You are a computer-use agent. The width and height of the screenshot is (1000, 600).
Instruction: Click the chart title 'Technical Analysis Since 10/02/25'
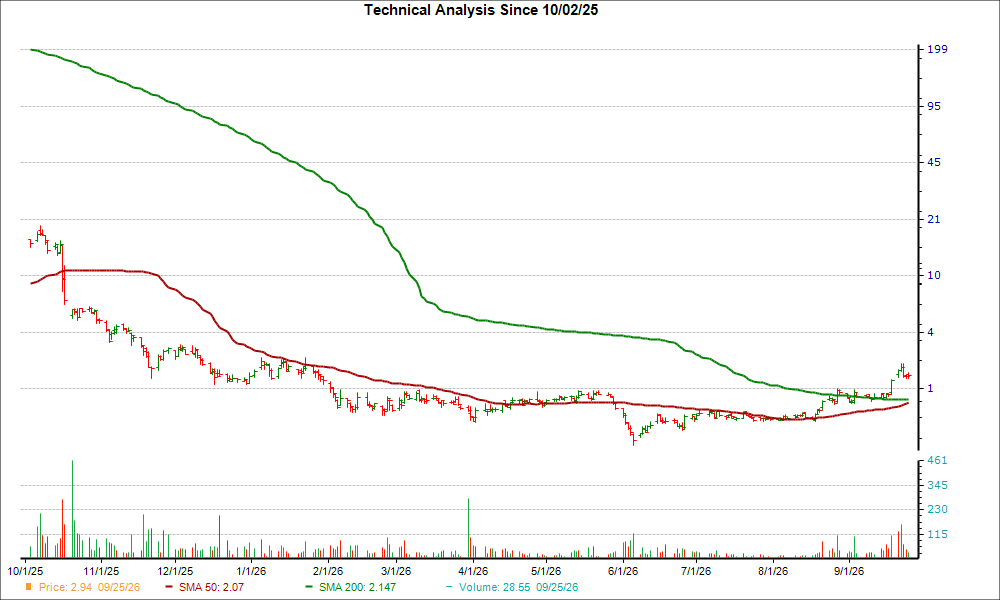481,10
